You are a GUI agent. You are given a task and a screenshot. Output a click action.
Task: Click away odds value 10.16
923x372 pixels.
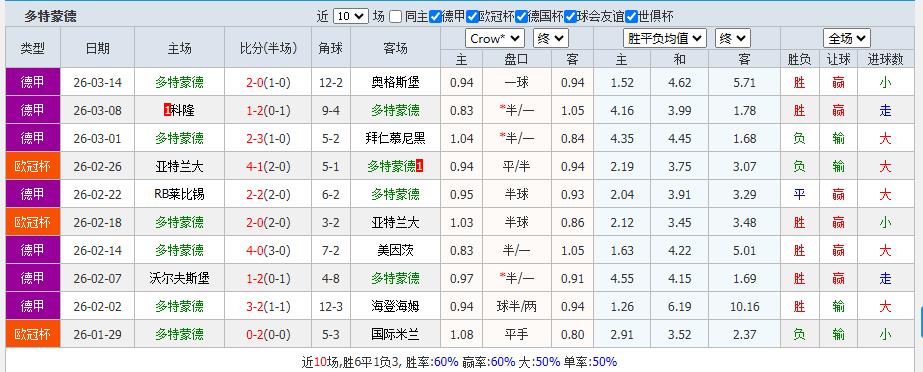coord(745,306)
